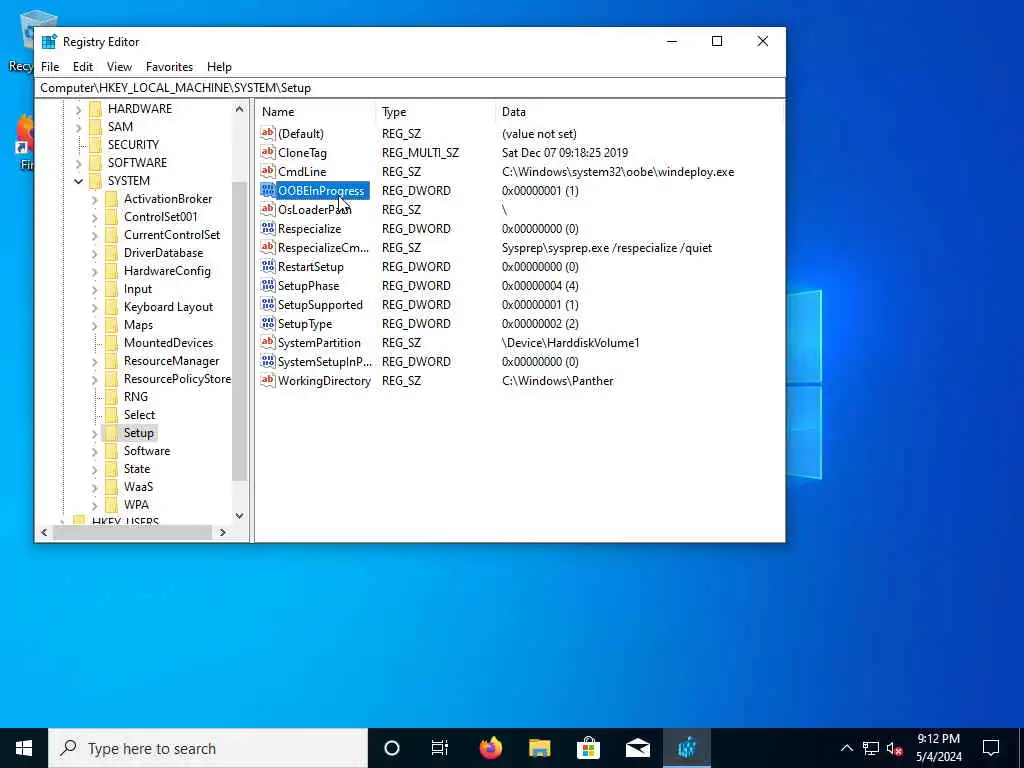Click the SetupSupported DWORD icon
1024x768 pixels.
tap(268, 304)
